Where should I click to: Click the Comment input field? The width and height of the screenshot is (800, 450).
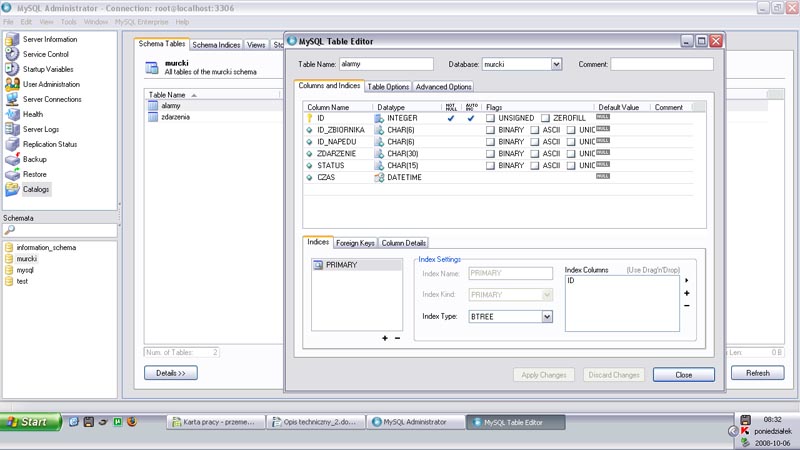[662, 64]
